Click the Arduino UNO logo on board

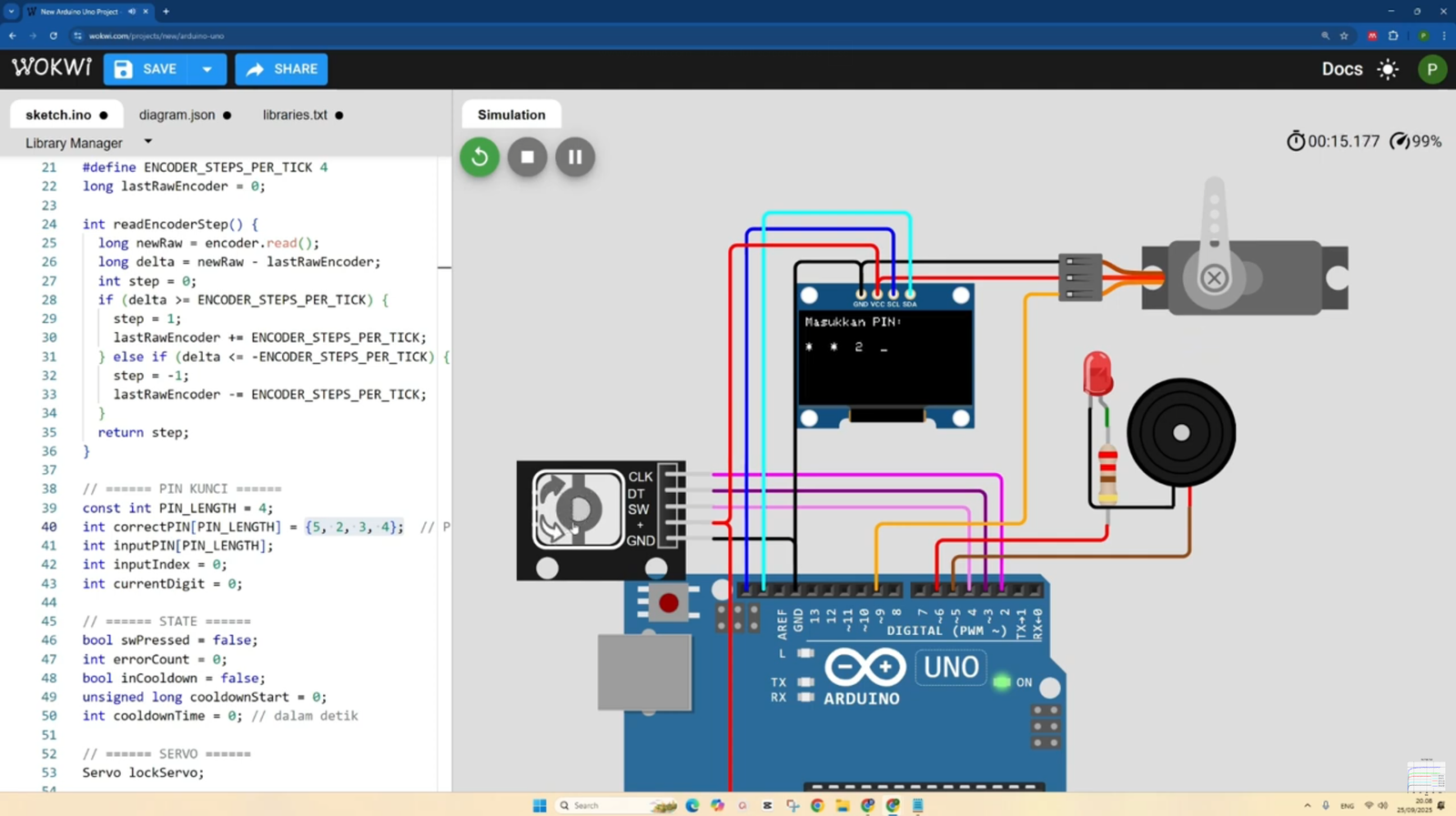tap(864, 668)
